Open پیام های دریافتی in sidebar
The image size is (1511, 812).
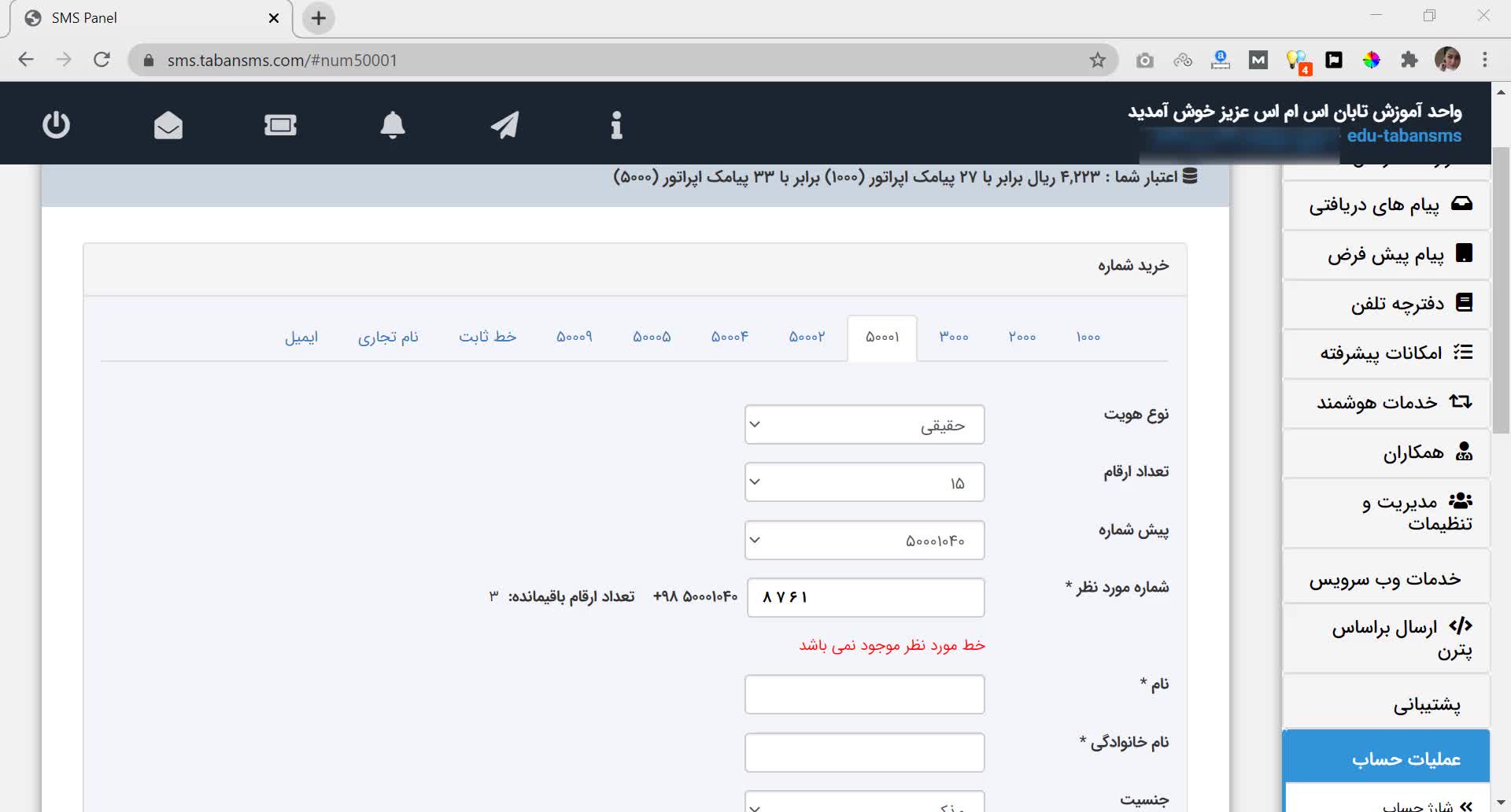1387,205
